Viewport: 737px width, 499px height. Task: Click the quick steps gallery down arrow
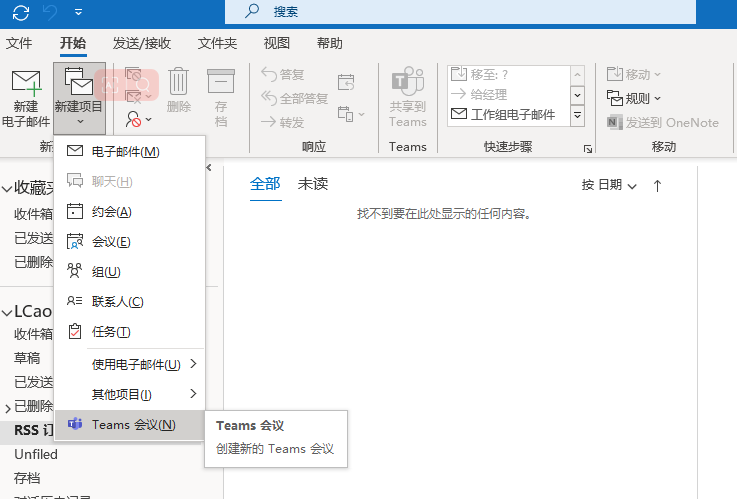[x=578, y=95]
